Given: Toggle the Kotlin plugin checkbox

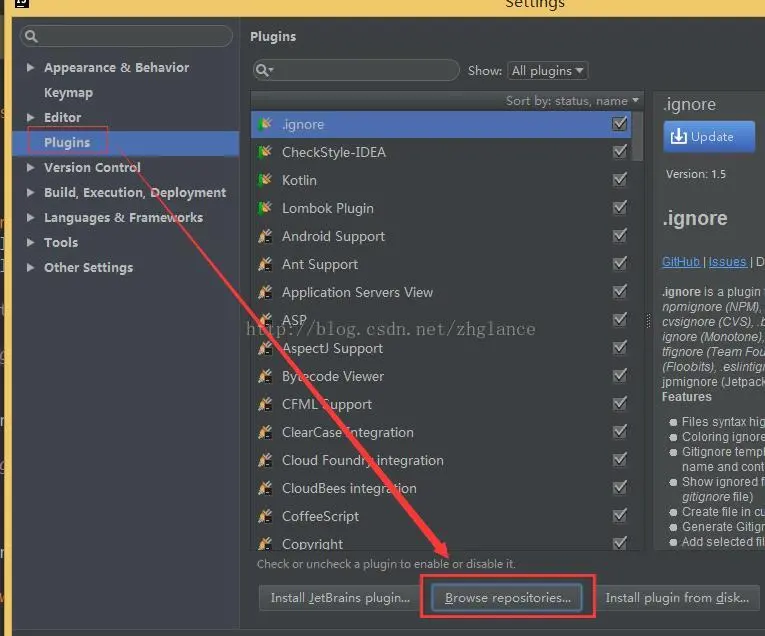Looking at the screenshot, I should 620,179.
